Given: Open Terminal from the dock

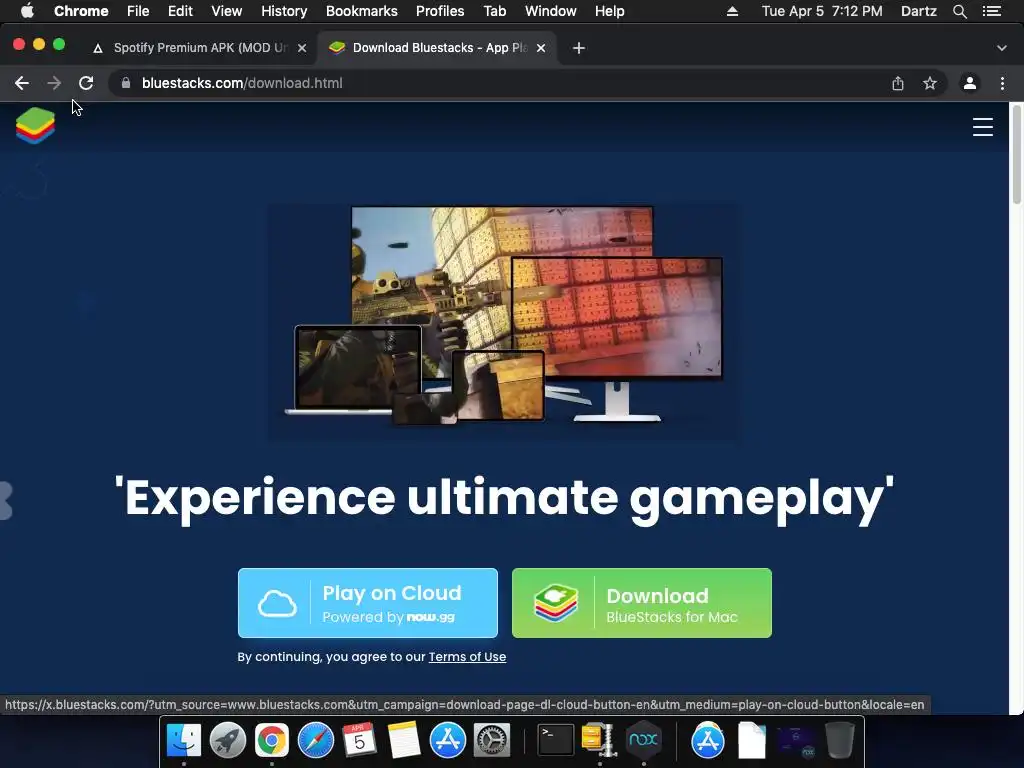Looking at the screenshot, I should (x=555, y=740).
